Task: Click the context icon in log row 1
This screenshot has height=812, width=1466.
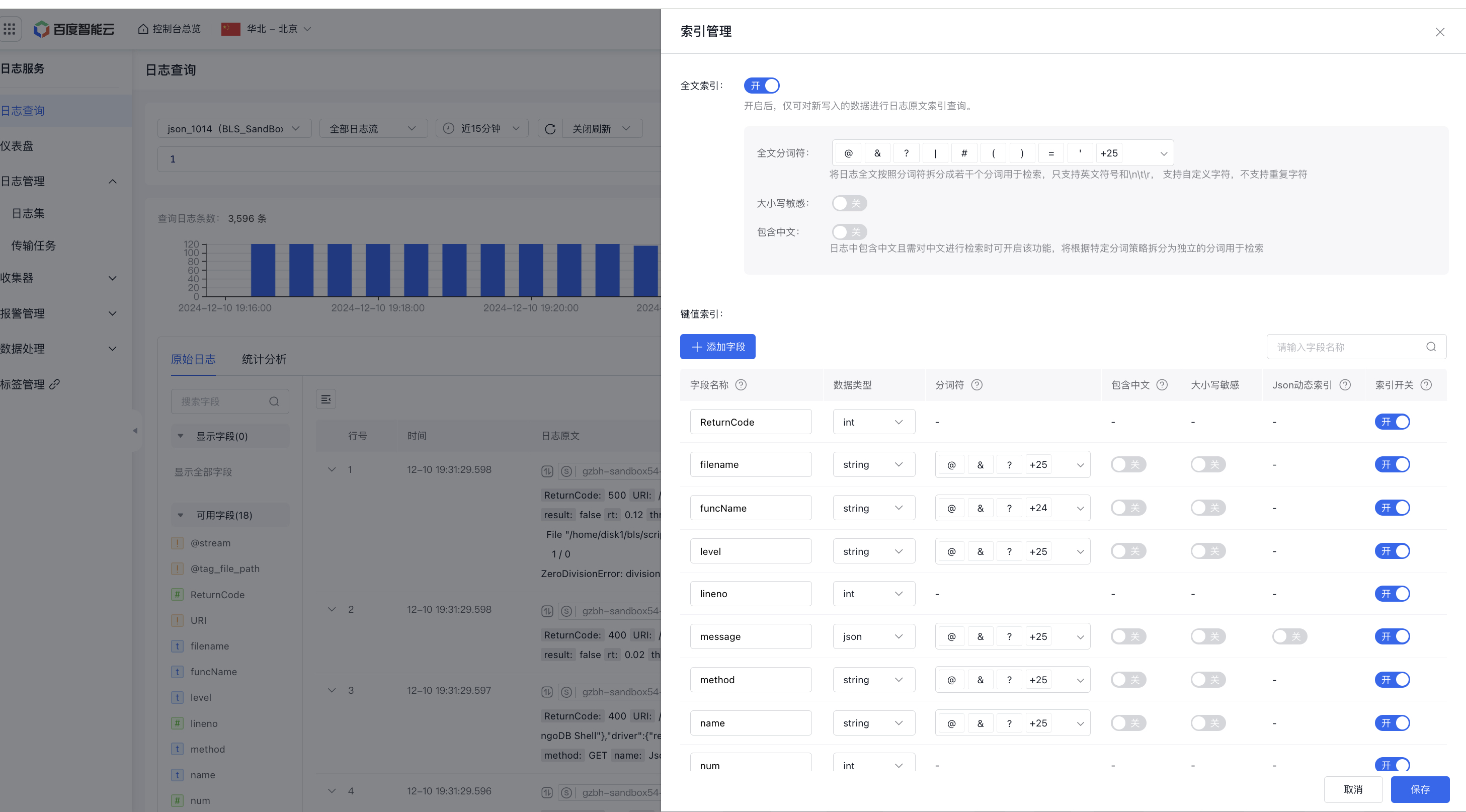Action: point(547,471)
